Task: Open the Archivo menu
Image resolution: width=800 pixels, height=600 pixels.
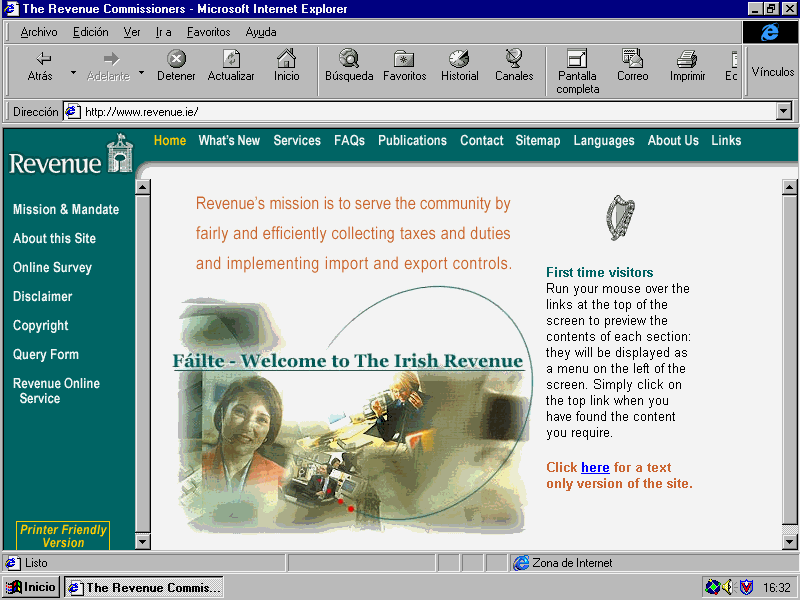Action: (39, 32)
